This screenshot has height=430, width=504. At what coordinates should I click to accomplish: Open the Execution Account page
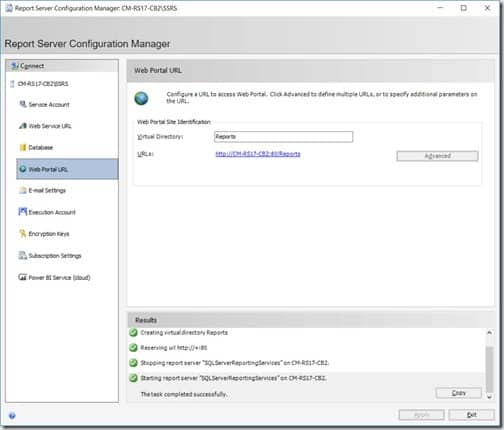[52, 212]
